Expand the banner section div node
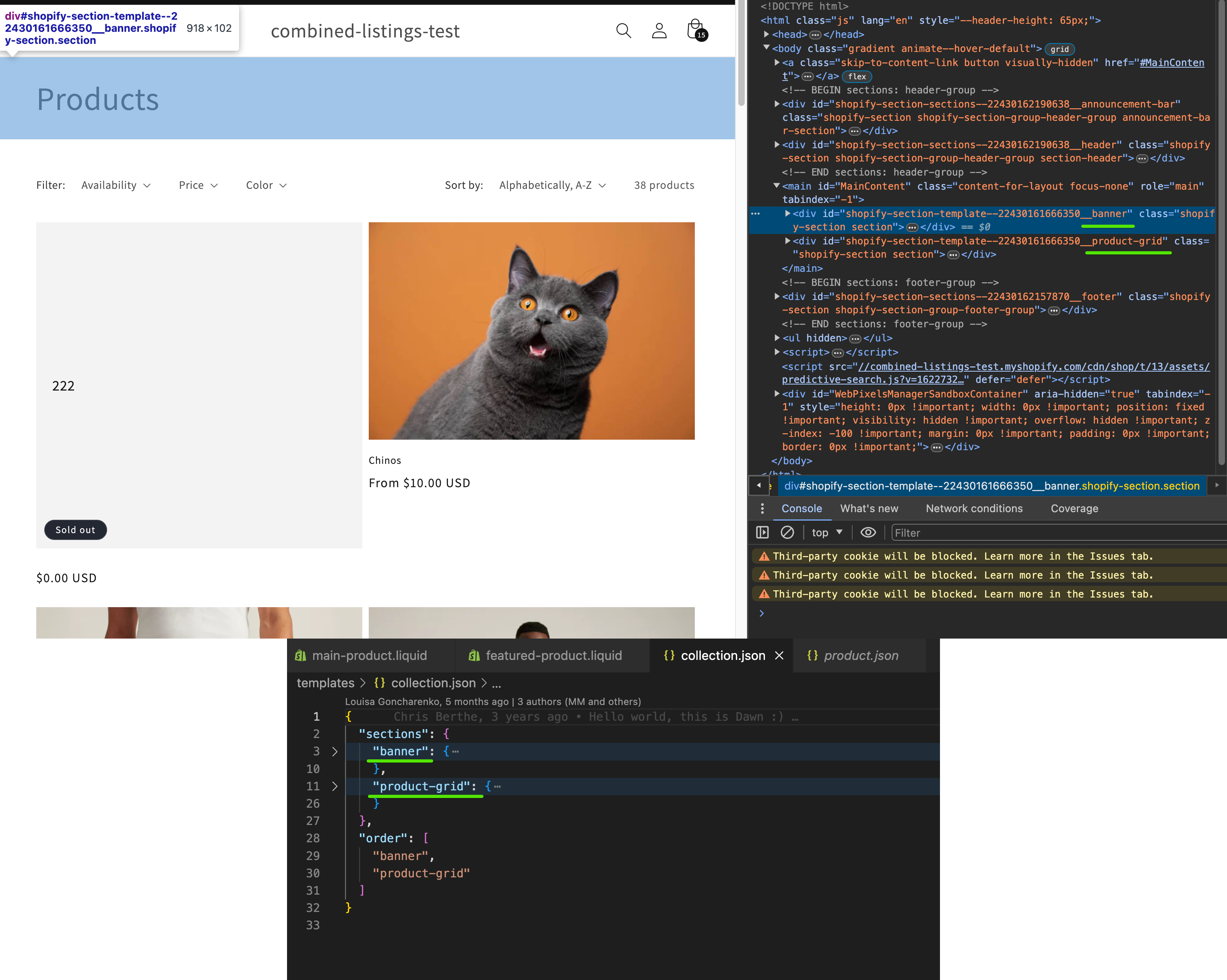The height and width of the screenshot is (980, 1227). 788,213
